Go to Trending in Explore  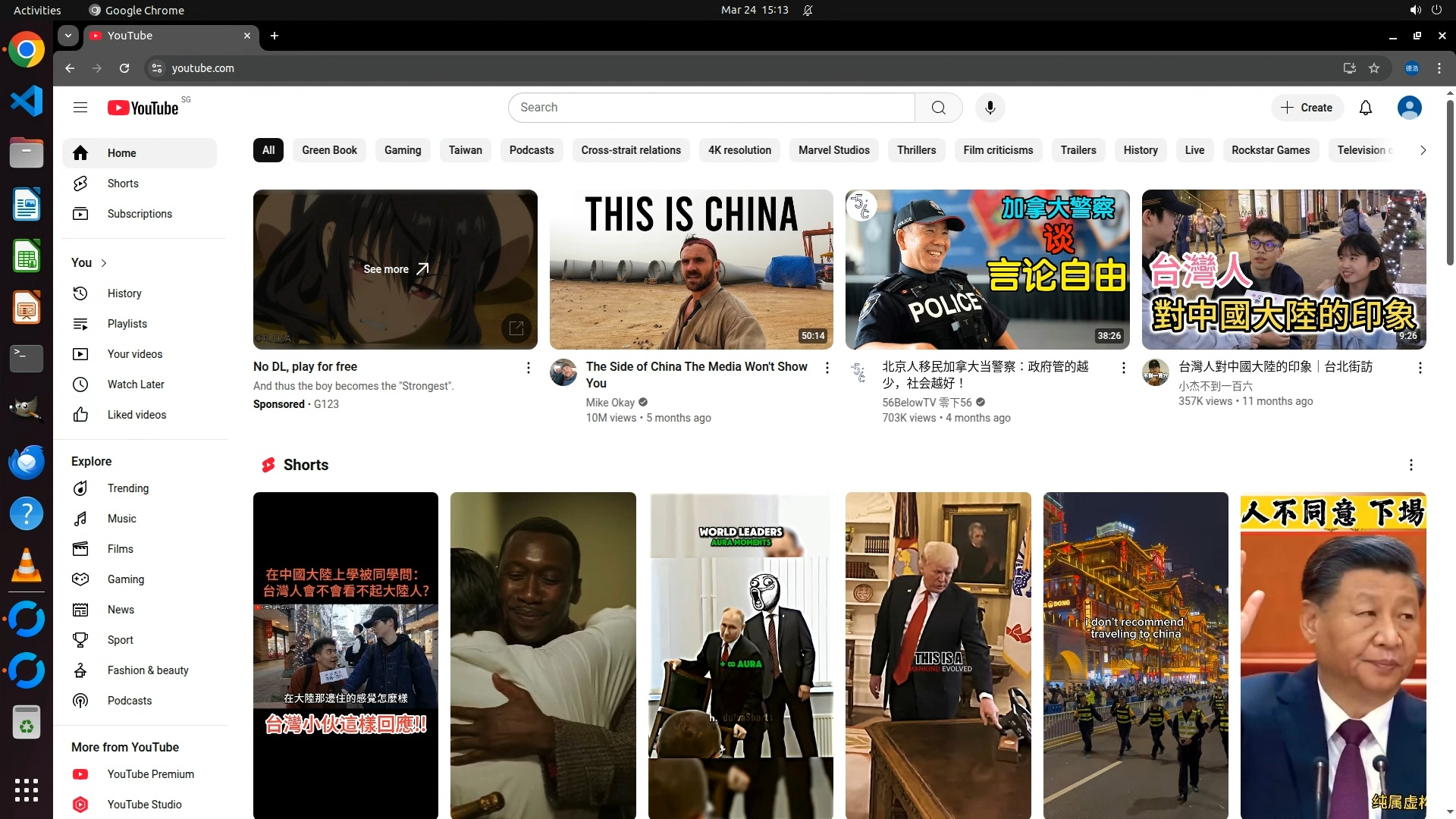[x=127, y=488]
